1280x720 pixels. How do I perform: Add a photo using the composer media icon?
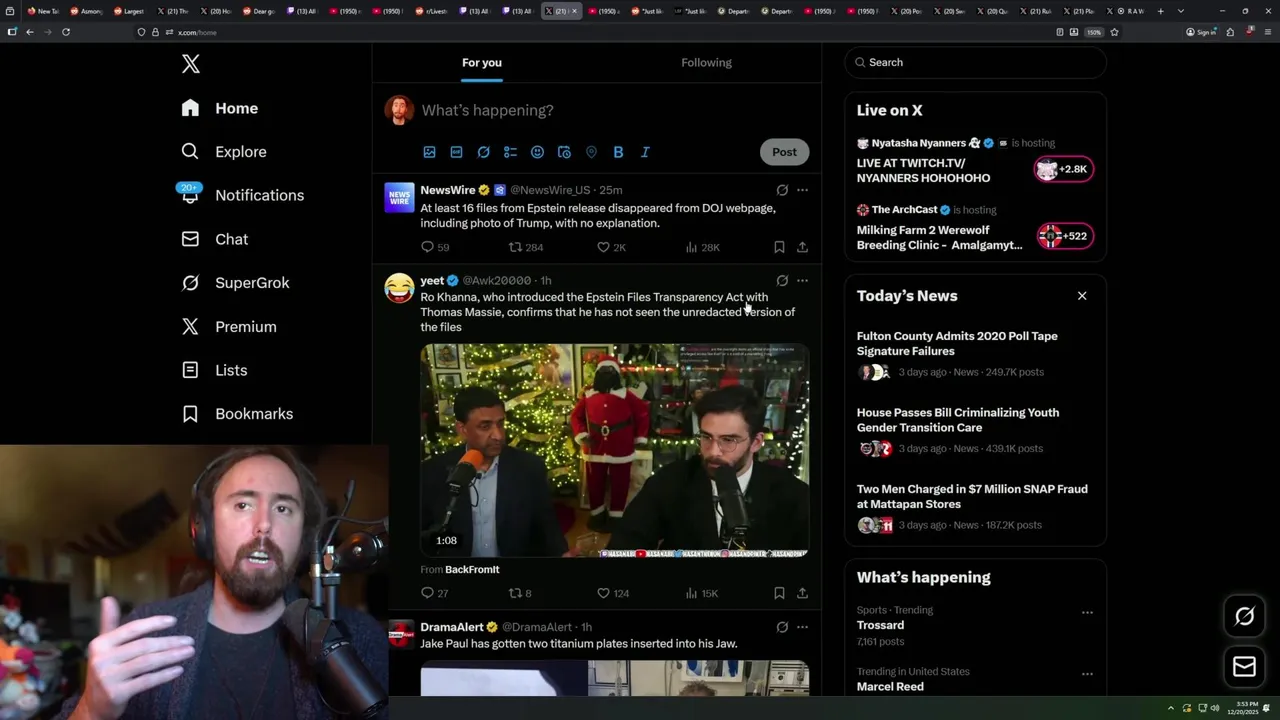pos(429,152)
